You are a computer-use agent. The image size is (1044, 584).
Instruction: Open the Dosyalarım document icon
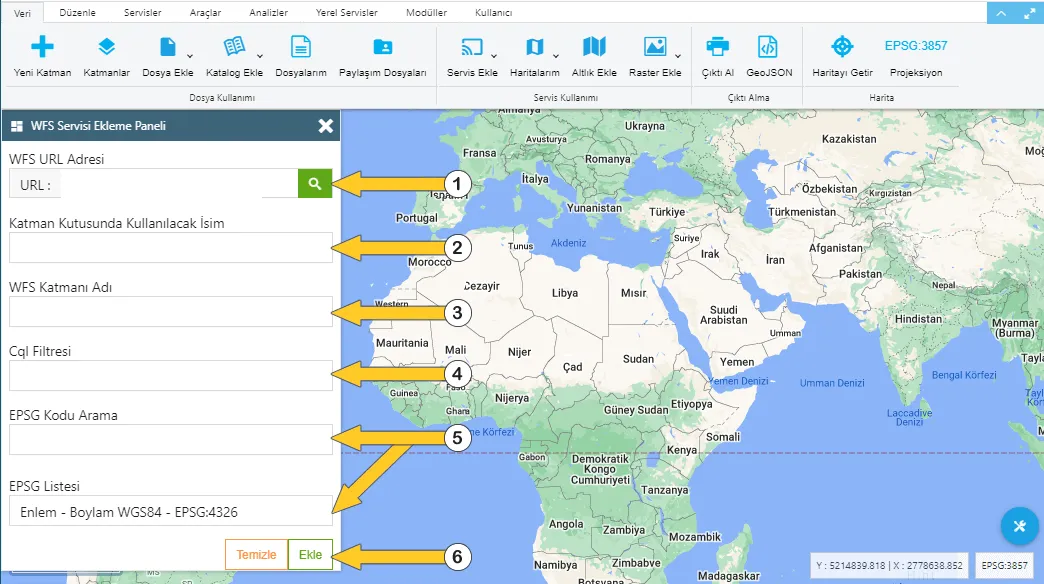click(x=301, y=47)
